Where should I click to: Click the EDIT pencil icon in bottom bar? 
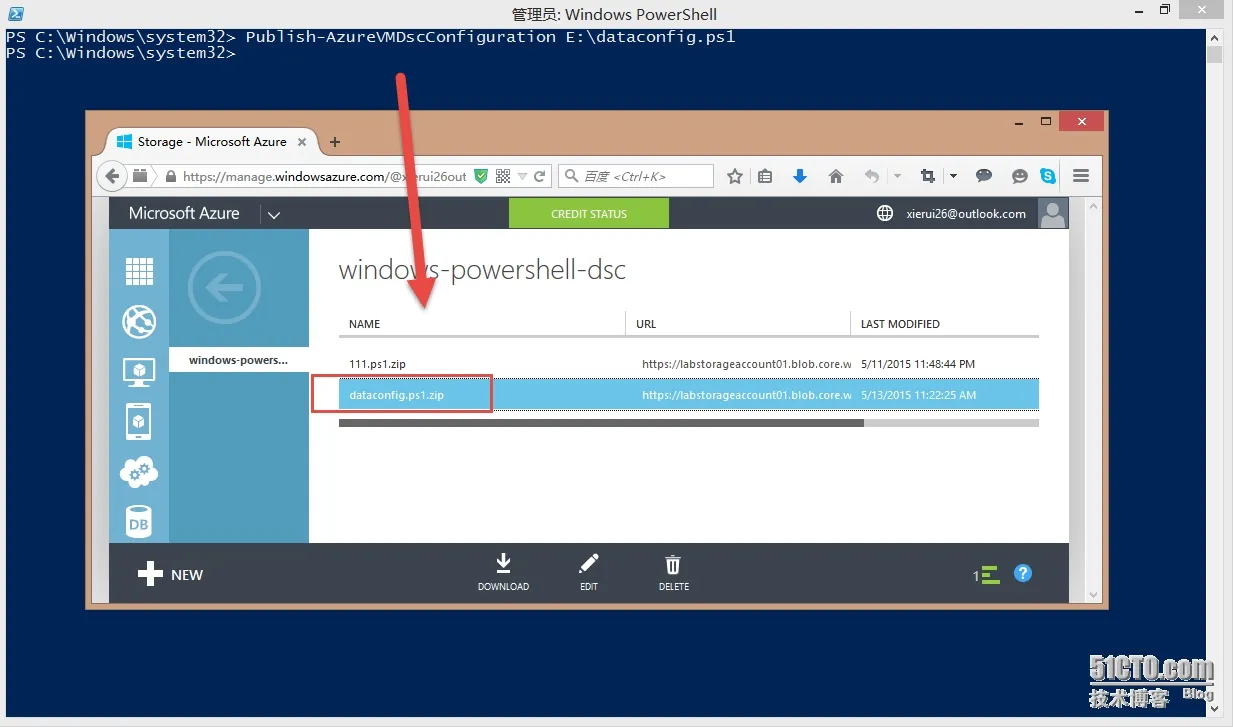point(589,572)
